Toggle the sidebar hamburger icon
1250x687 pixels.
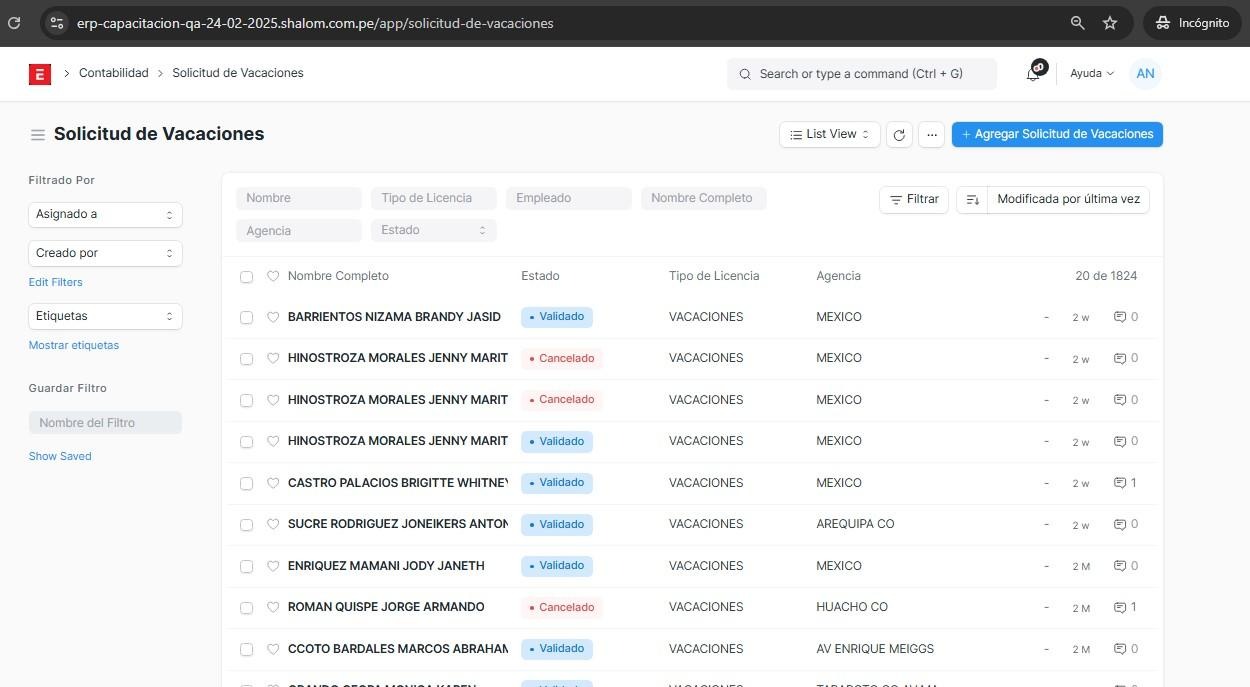point(38,135)
